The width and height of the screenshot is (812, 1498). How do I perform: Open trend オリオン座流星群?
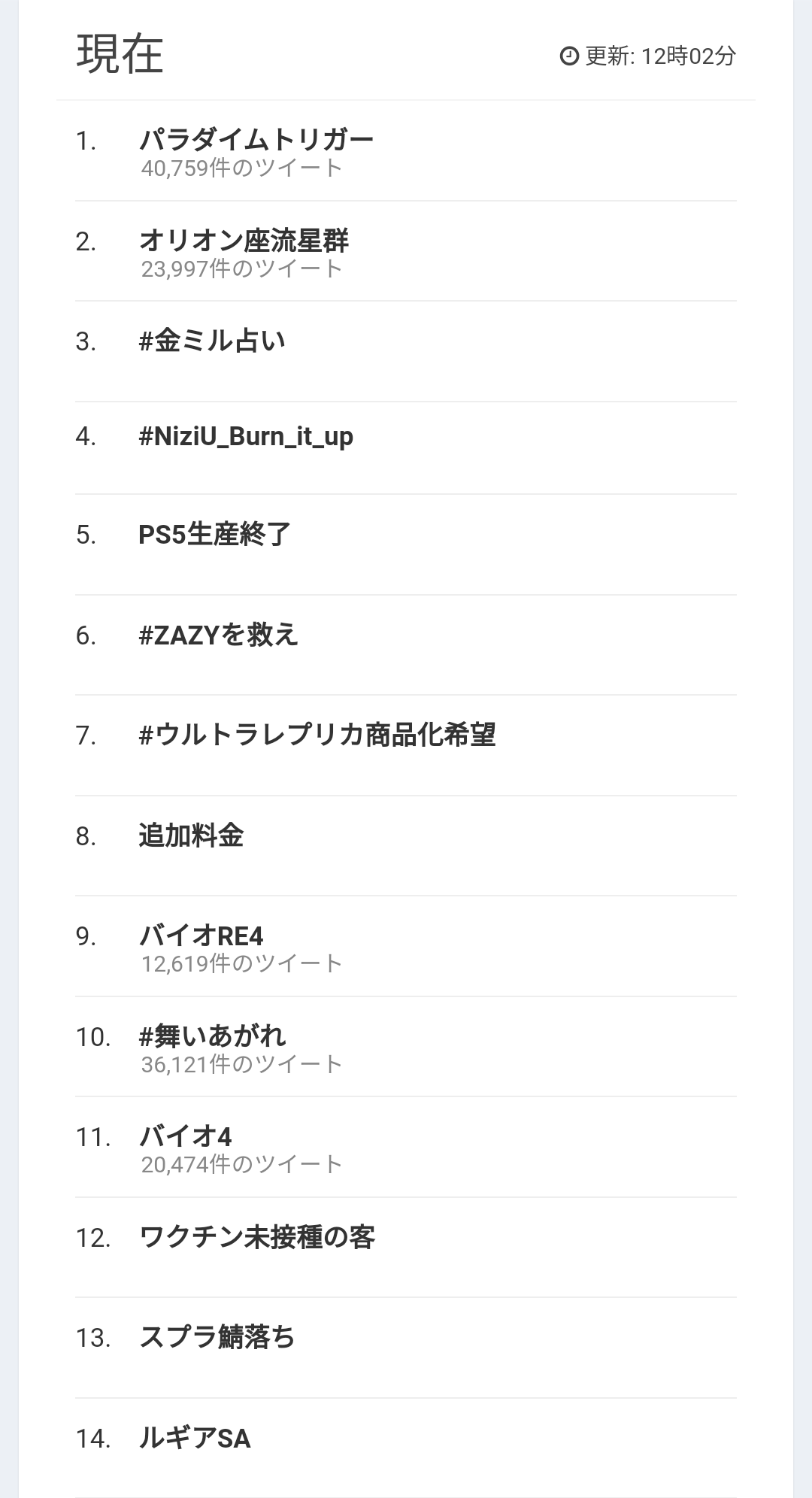[244, 241]
